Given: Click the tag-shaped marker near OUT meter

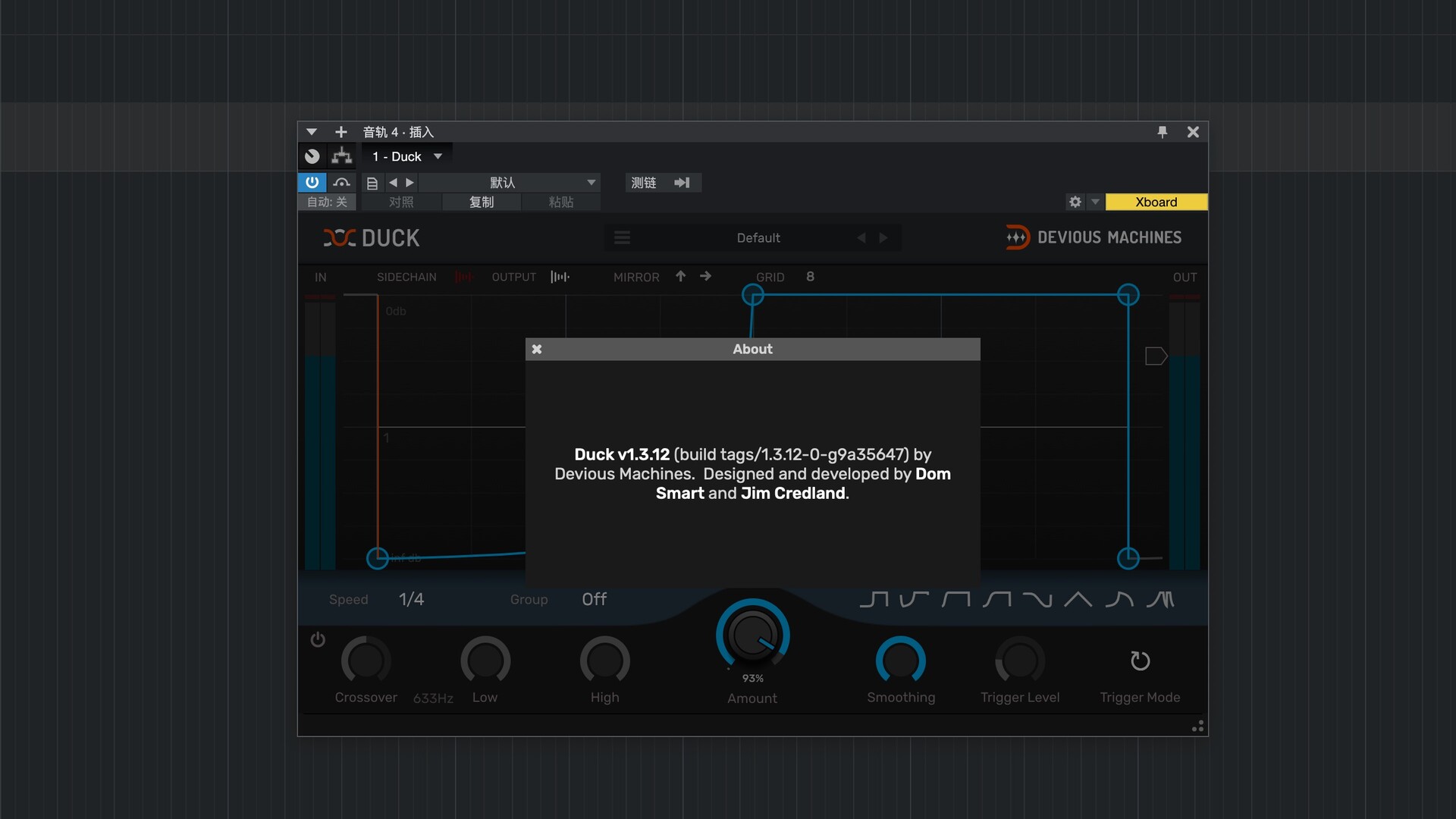Looking at the screenshot, I should point(1156,356).
